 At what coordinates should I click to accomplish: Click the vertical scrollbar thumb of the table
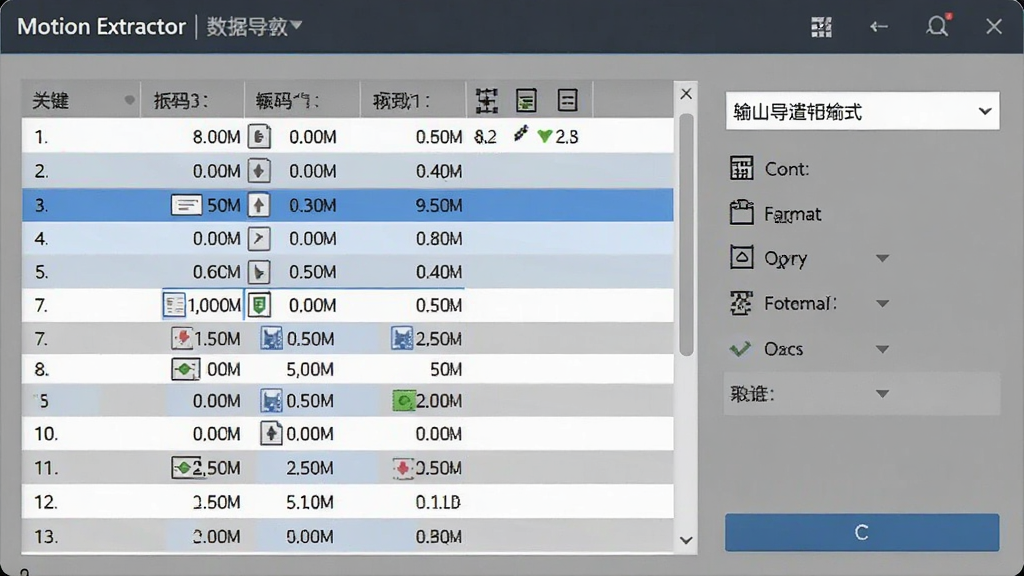click(686, 235)
